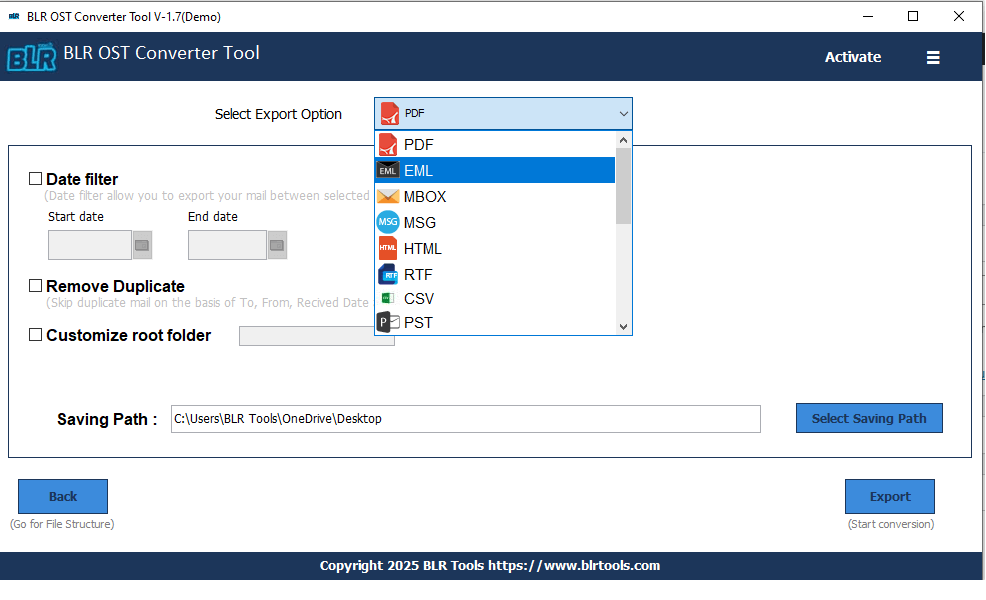Pick MSG export format

pos(495,223)
